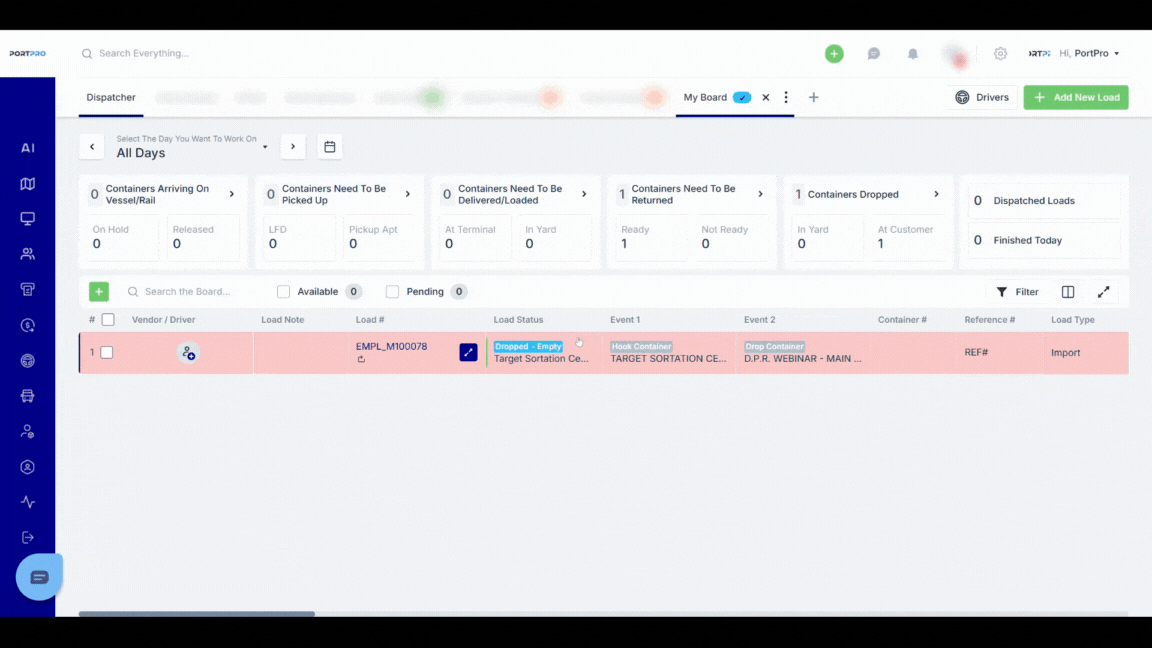Viewport: 1152px width, 648px height.
Task: Open the map icon in sidebar
Action: click(x=27, y=184)
